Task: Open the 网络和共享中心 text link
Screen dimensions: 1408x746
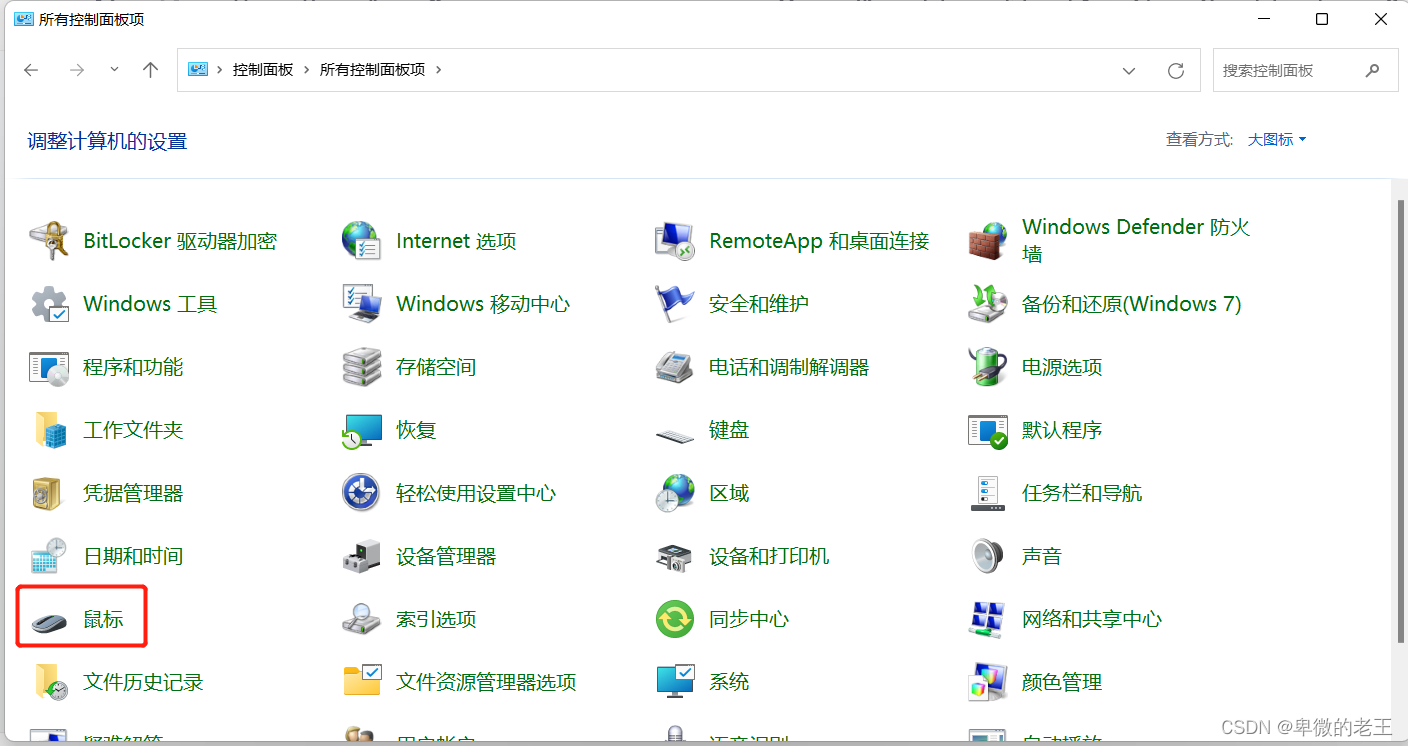Action: 1092,619
